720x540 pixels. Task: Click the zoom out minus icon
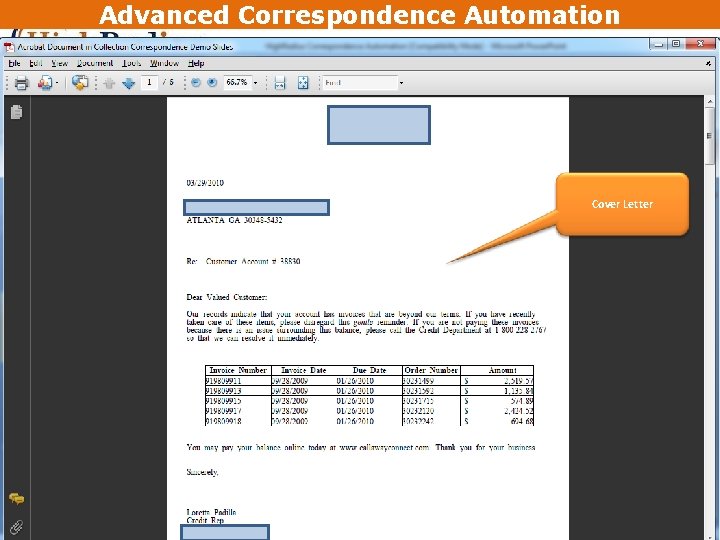coord(196,83)
